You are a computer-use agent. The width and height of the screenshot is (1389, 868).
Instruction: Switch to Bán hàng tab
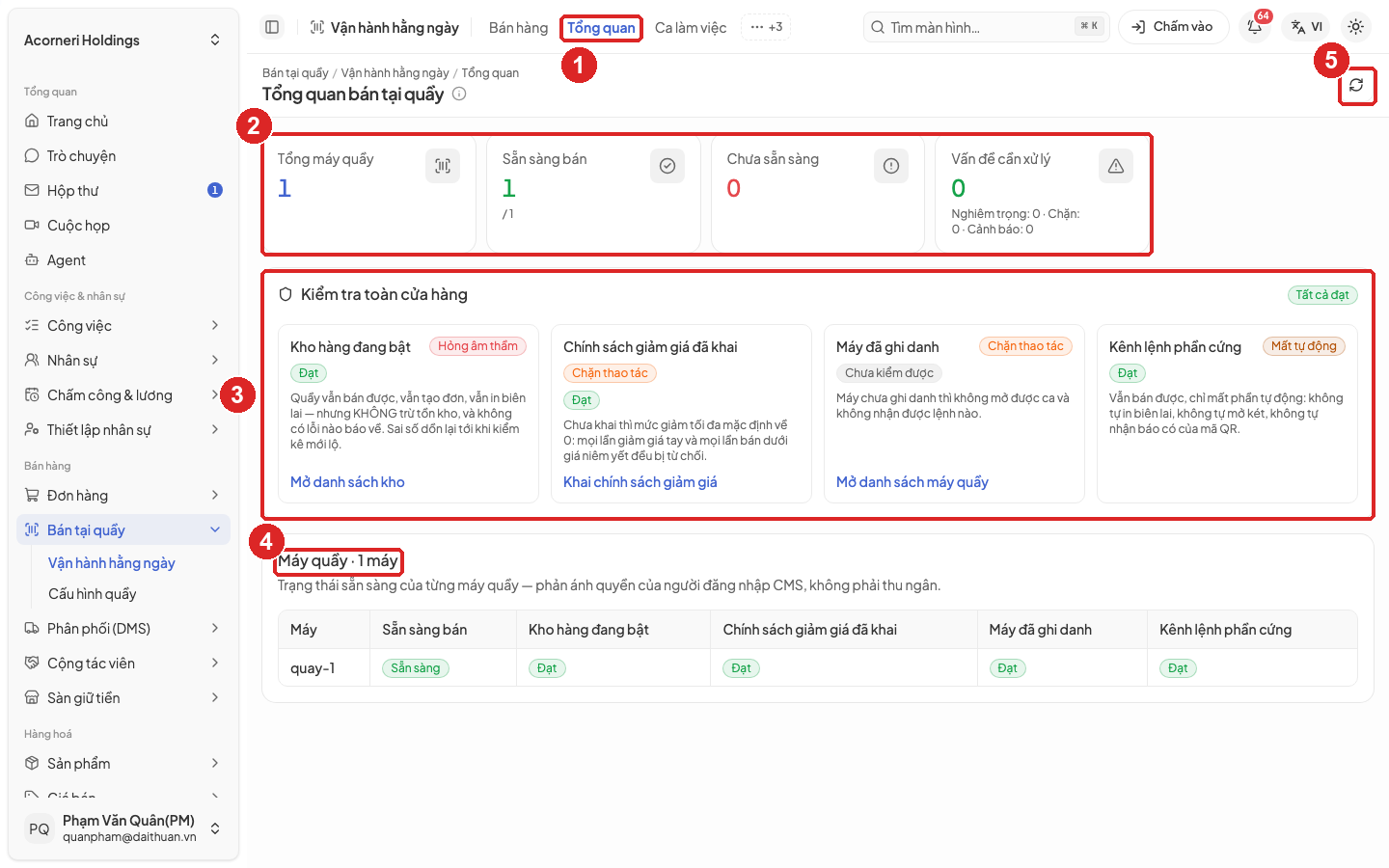pyautogui.click(x=518, y=28)
